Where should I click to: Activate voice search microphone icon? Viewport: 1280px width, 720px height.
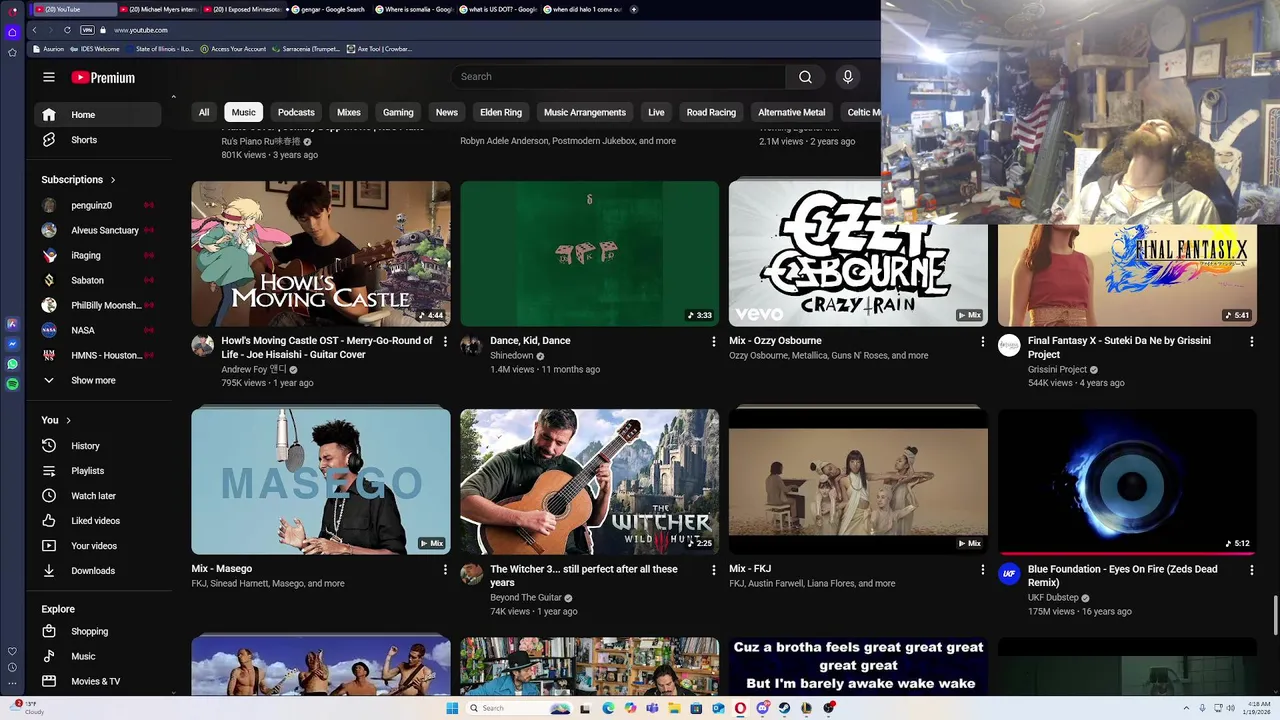[848, 76]
